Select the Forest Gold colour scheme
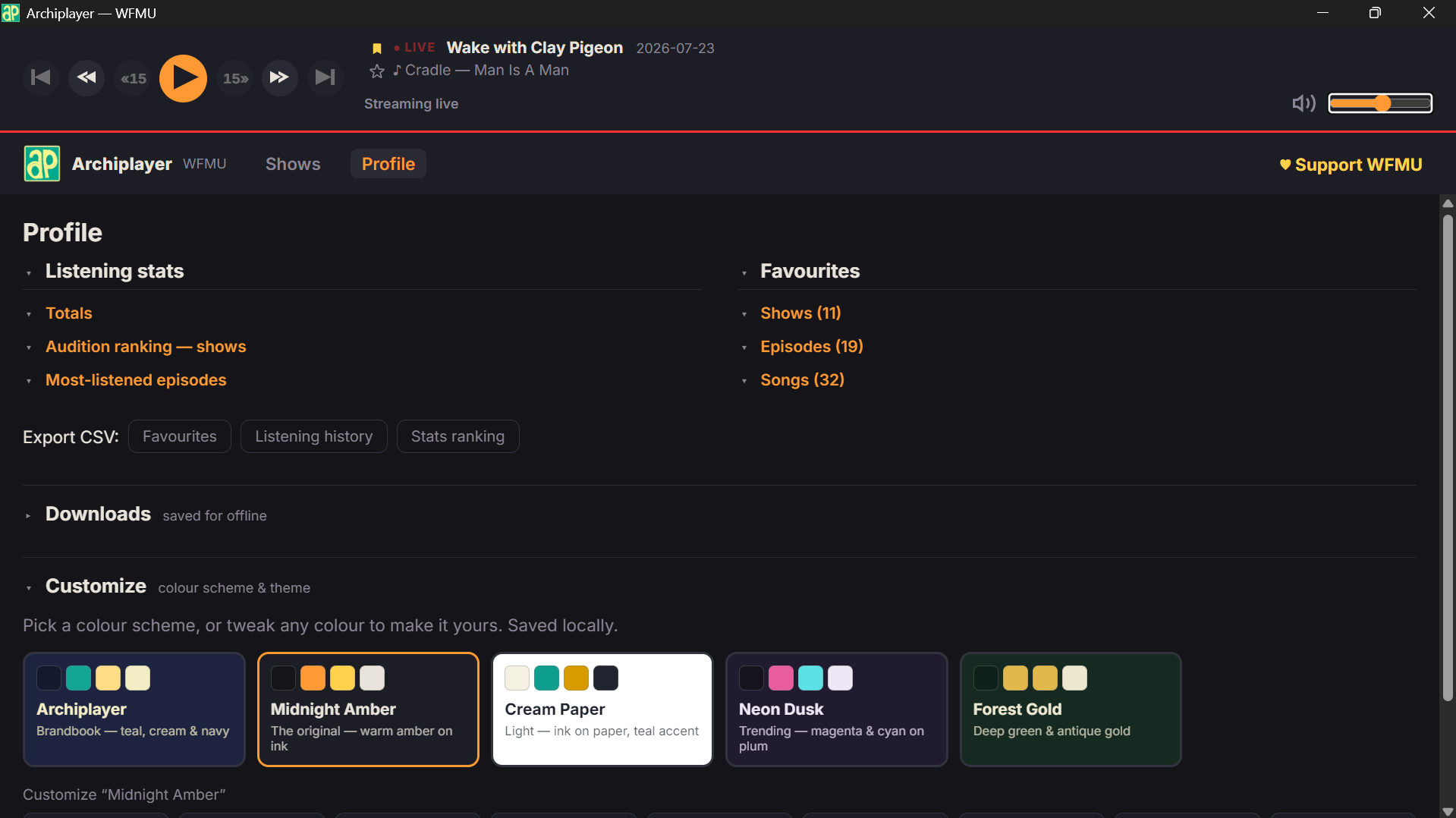The height and width of the screenshot is (818, 1456). (x=1071, y=709)
